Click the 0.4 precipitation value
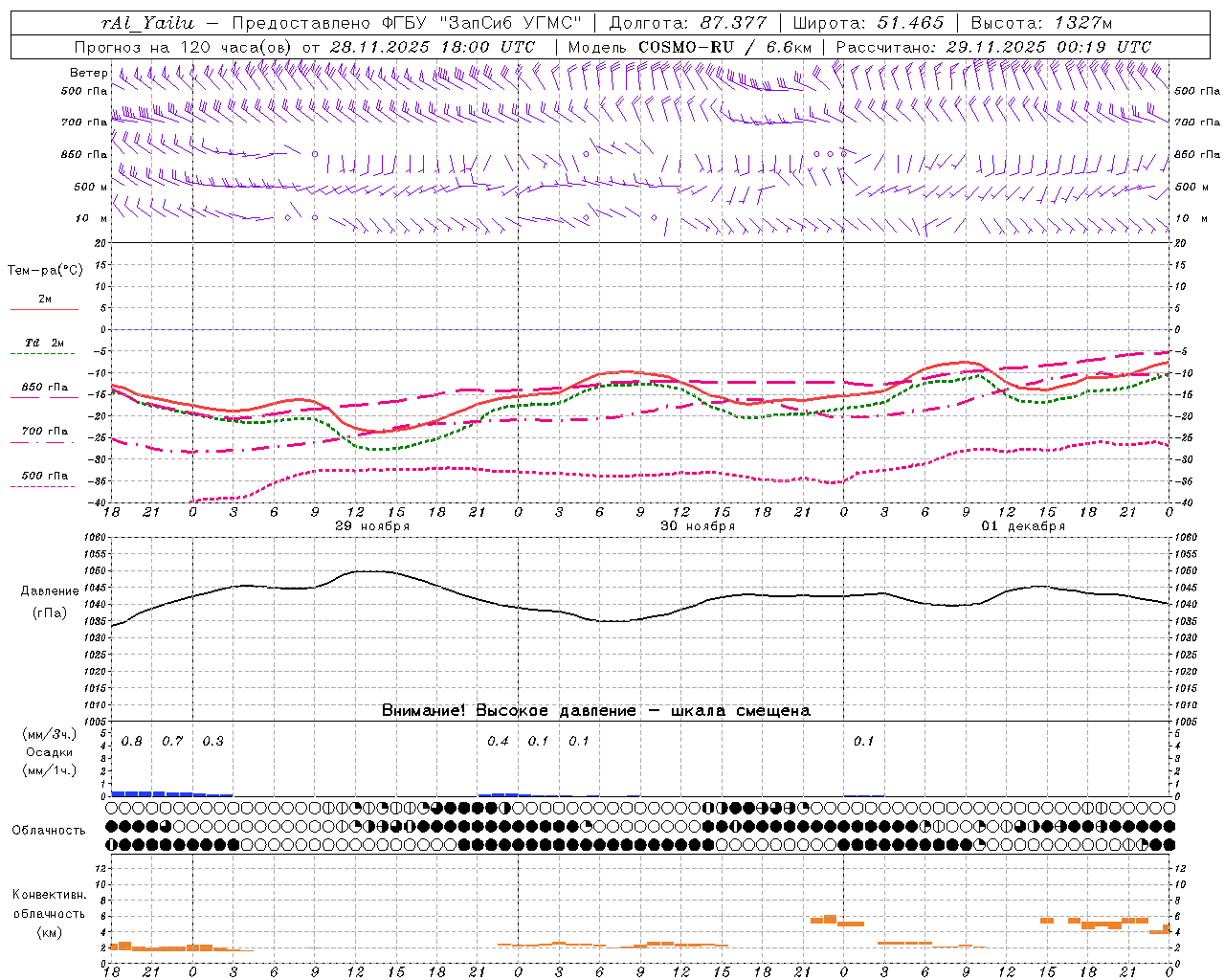This screenshot has width=1225, height=980. point(498,742)
